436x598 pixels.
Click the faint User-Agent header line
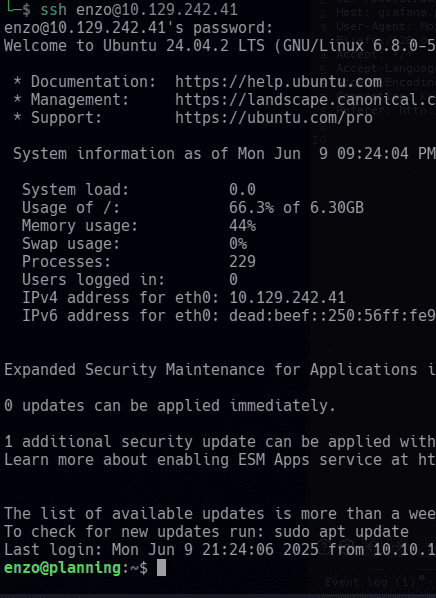click(x=386, y=26)
